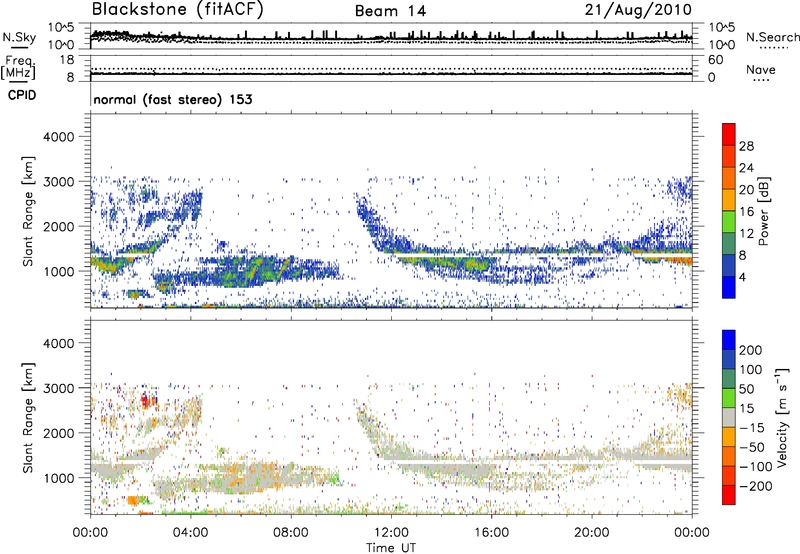
Task: Click the Power [dB] colorbar title
Action: pyautogui.click(x=764, y=211)
